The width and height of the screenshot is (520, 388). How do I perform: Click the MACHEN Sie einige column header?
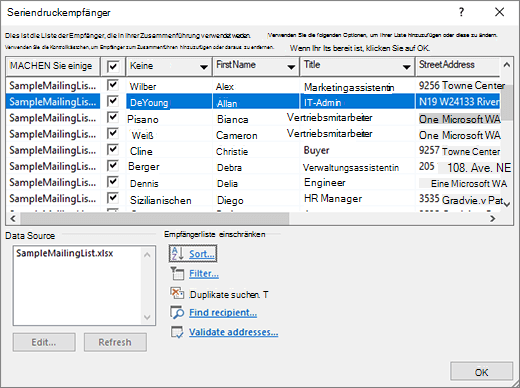tap(53, 66)
